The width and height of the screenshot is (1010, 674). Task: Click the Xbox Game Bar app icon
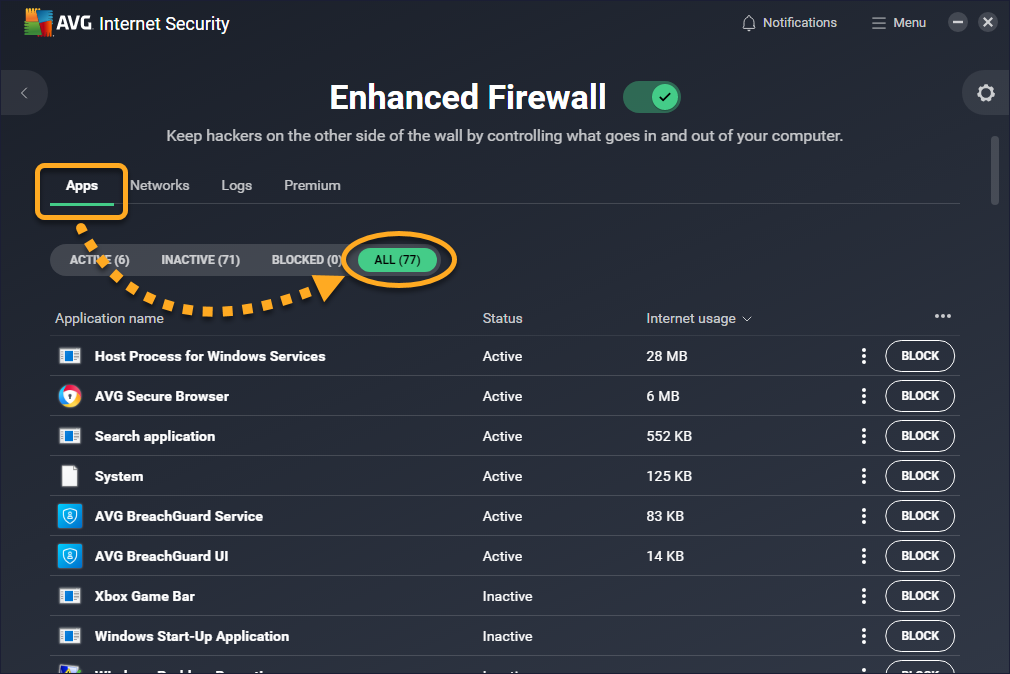pyautogui.click(x=69, y=596)
